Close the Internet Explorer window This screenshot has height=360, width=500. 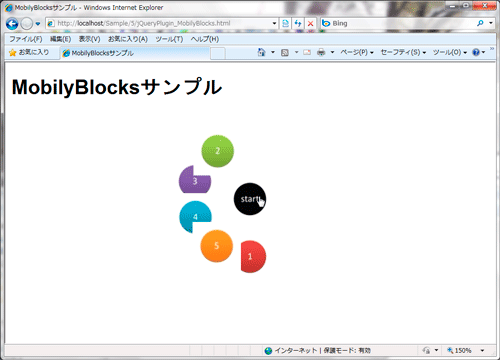click(485, 6)
